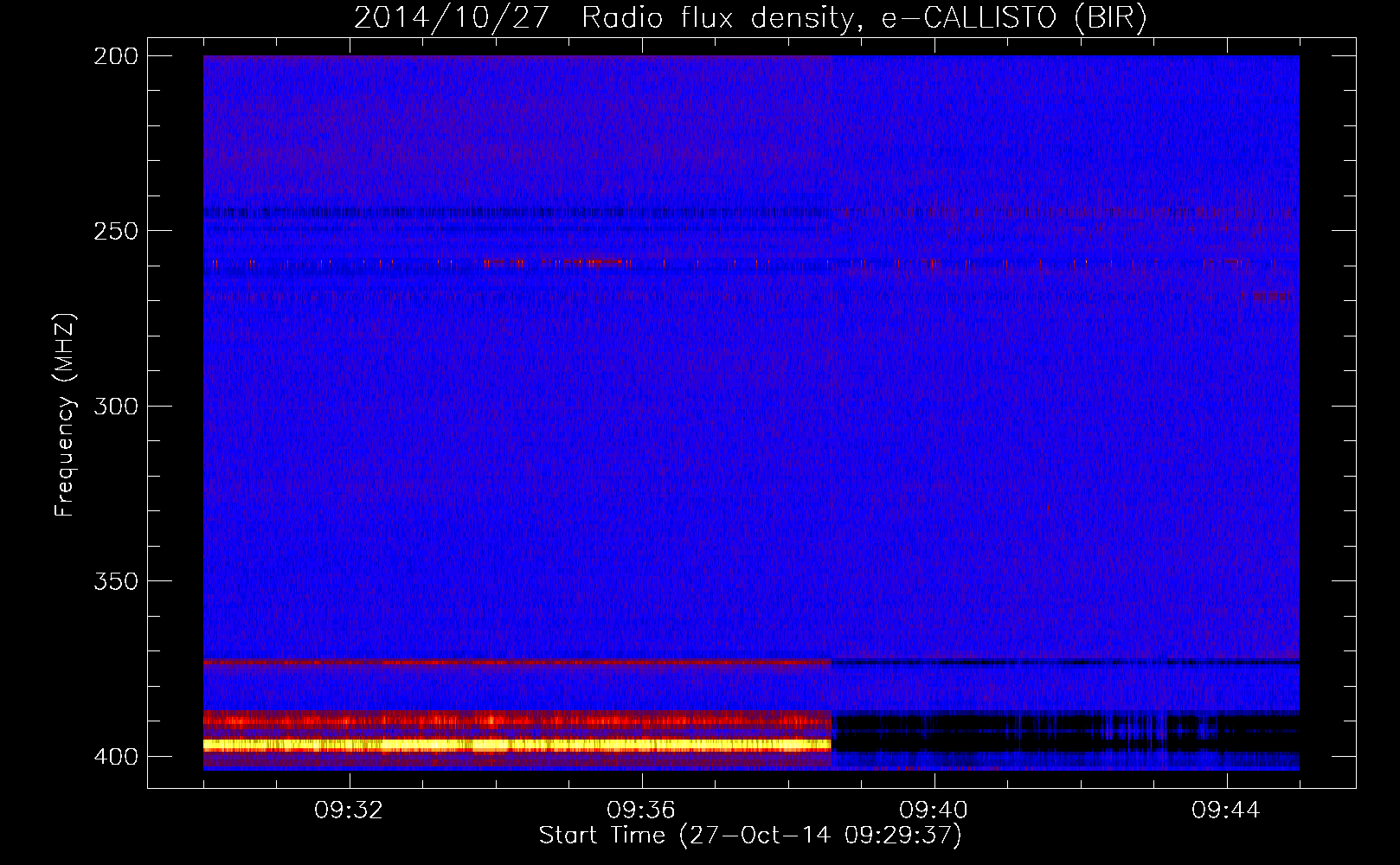
Task: Click the 09:44 time tick label
Action: [x=1226, y=811]
